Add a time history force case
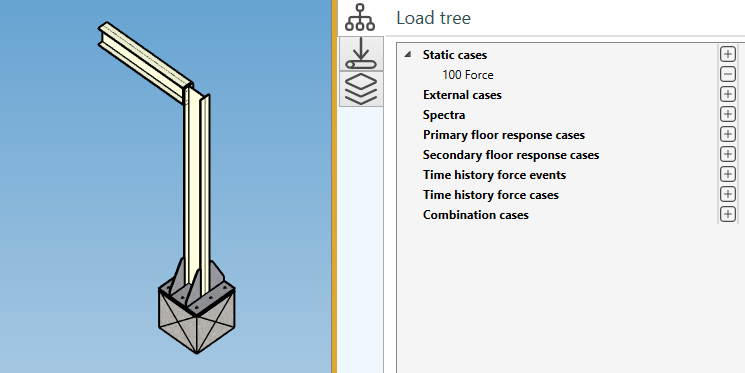Image resolution: width=745 pixels, height=373 pixels. [x=727, y=194]
